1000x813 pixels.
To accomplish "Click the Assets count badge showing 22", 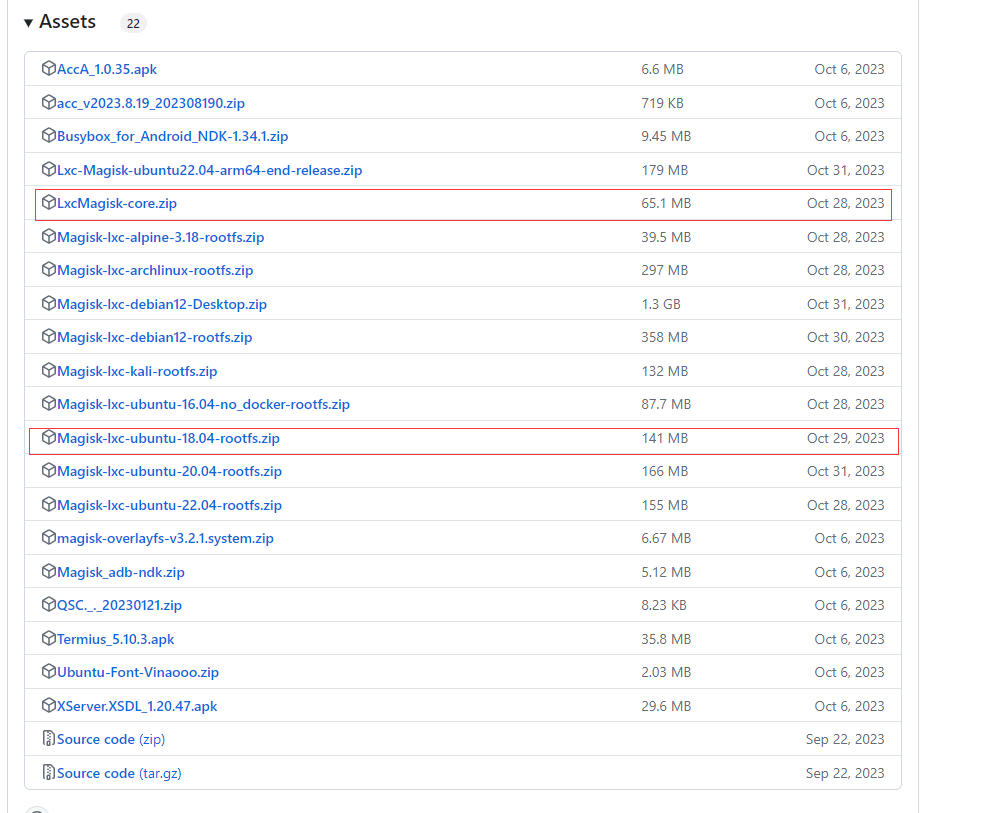I will [x=133, y=23].
